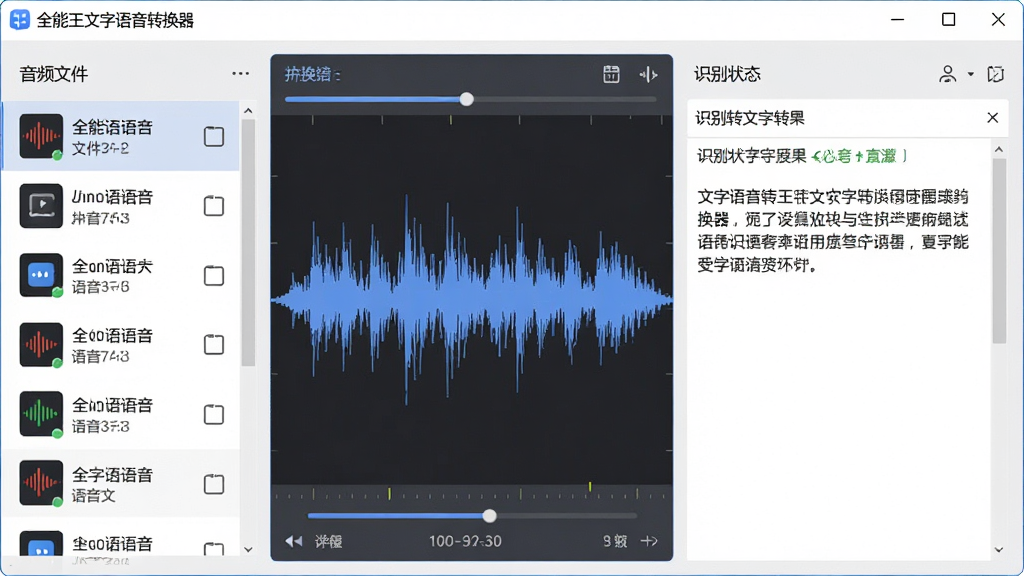The height and width of the screenshot is (576, 1024).
Task: Tick the checkbox of the bottom cut-off file
Action: coord(214,549)
